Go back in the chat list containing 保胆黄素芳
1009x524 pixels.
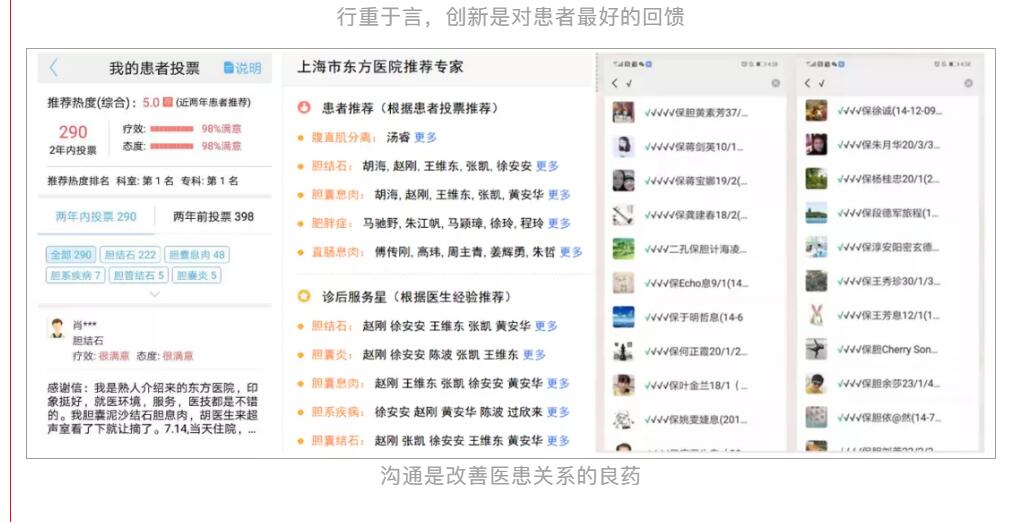pyautogui.click(x=615, y=83)
